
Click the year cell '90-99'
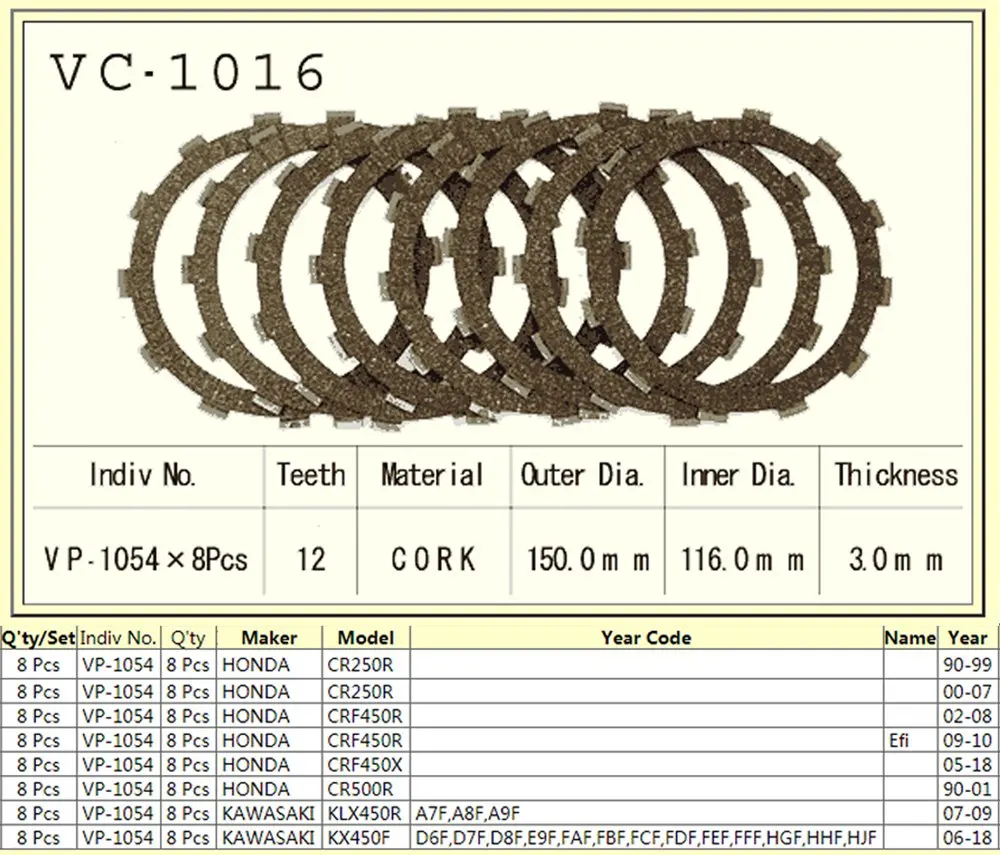tap(967, 665)
